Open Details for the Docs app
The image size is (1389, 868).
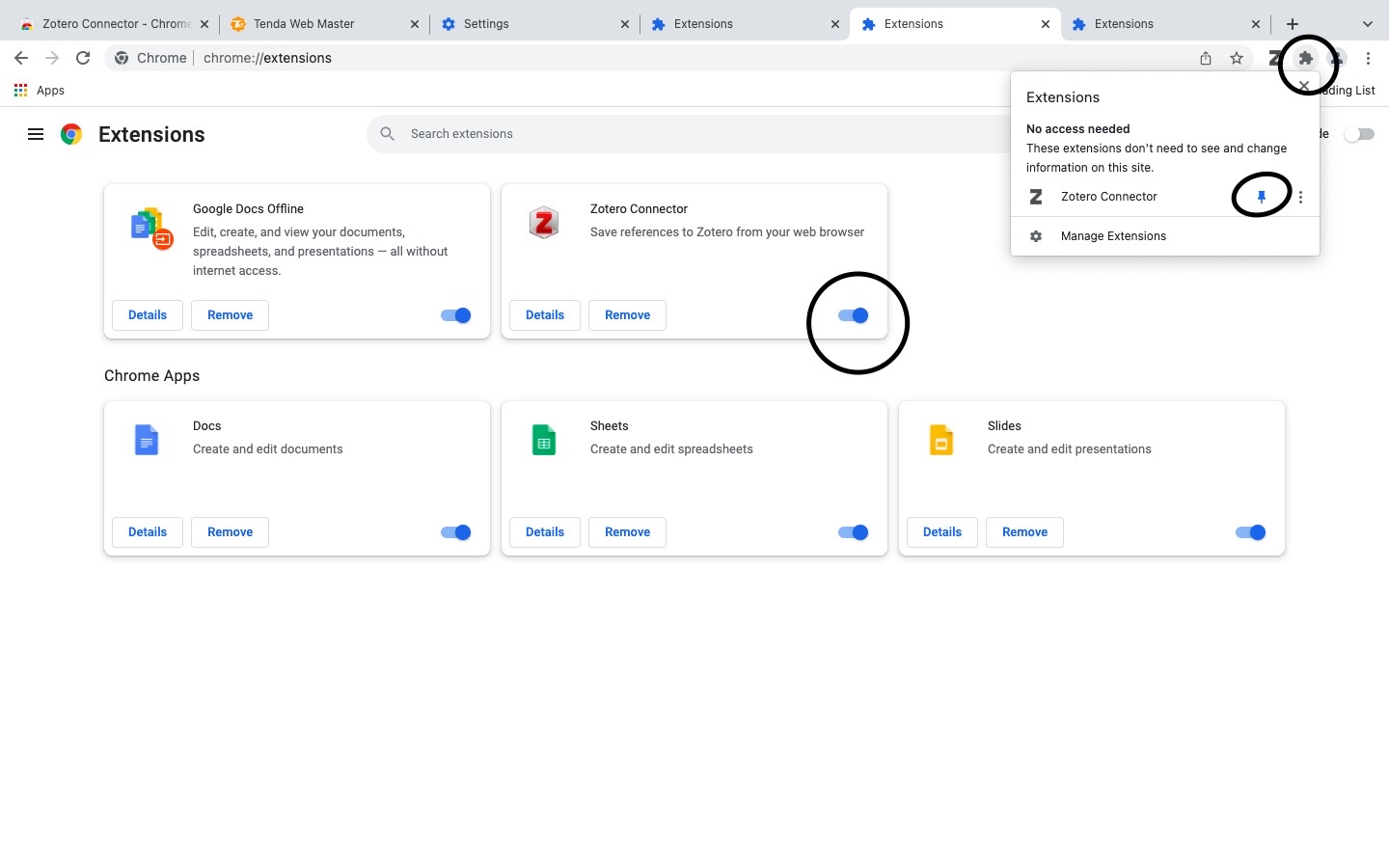coord(148,532)
